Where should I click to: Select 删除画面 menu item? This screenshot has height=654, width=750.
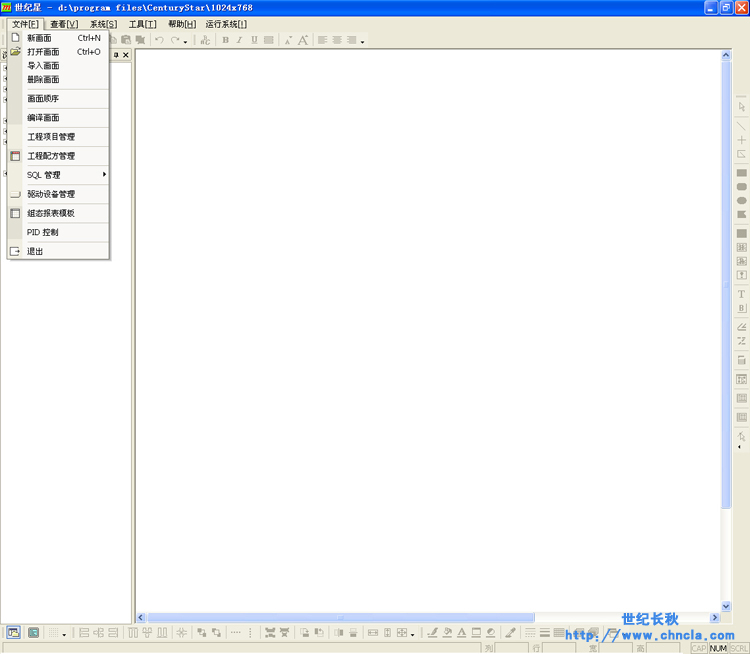tap(58, 79)
